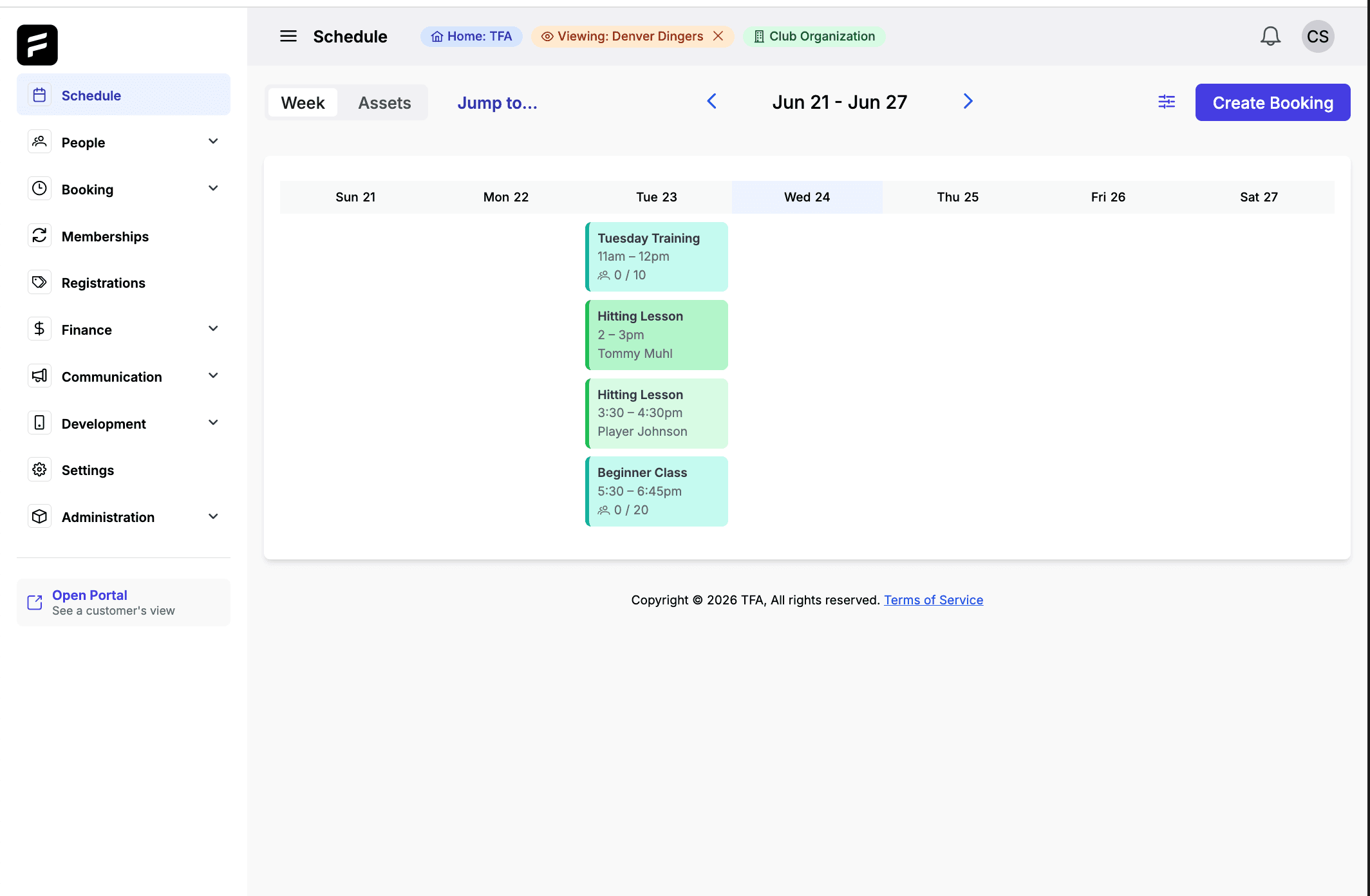Click the eye icon on Viewing chip
Viewport: 1370px width, 896px height.
coord(547,37)
